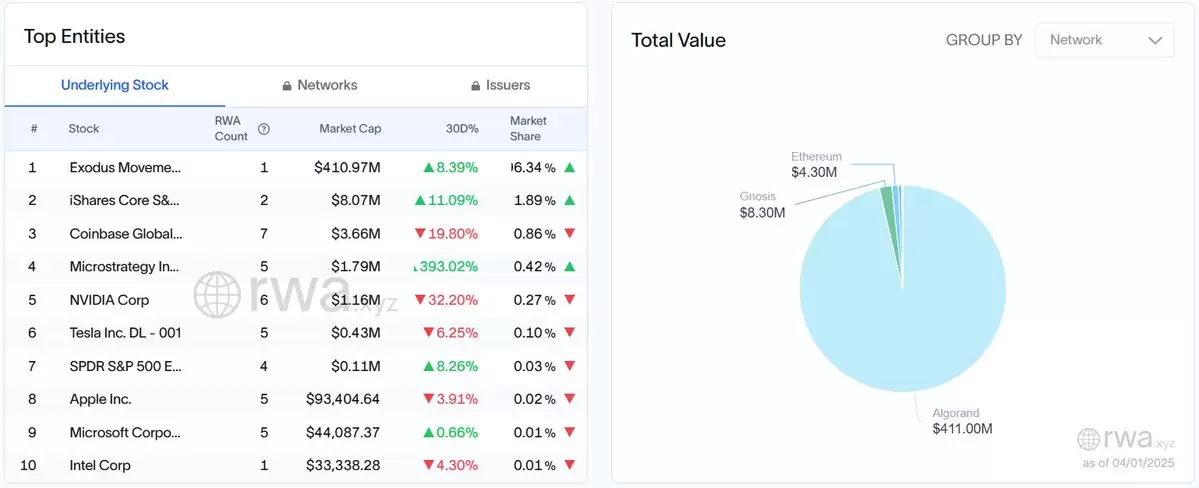The height and width of the screenshot is (488, 1199).
Task: Click the red down triangle before 3.91%
Action: pos(429,399)
